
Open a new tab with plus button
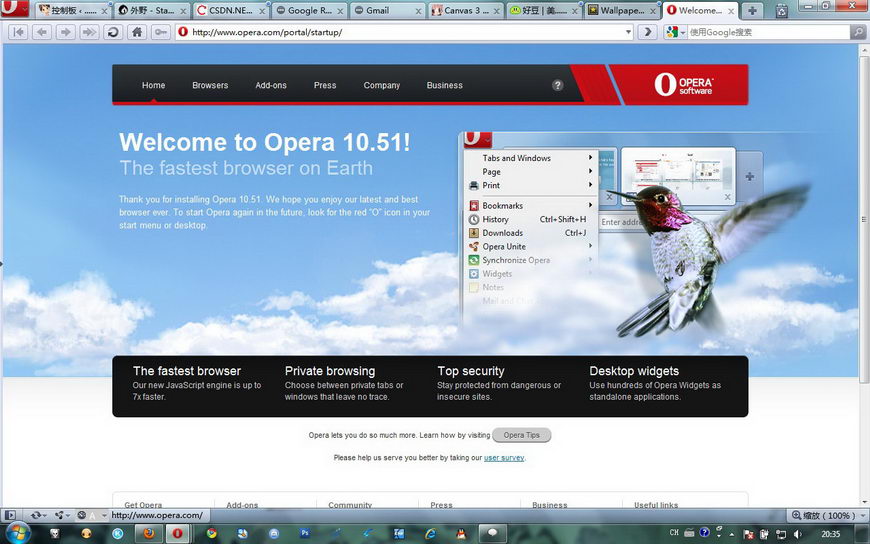tap(752, 10)
